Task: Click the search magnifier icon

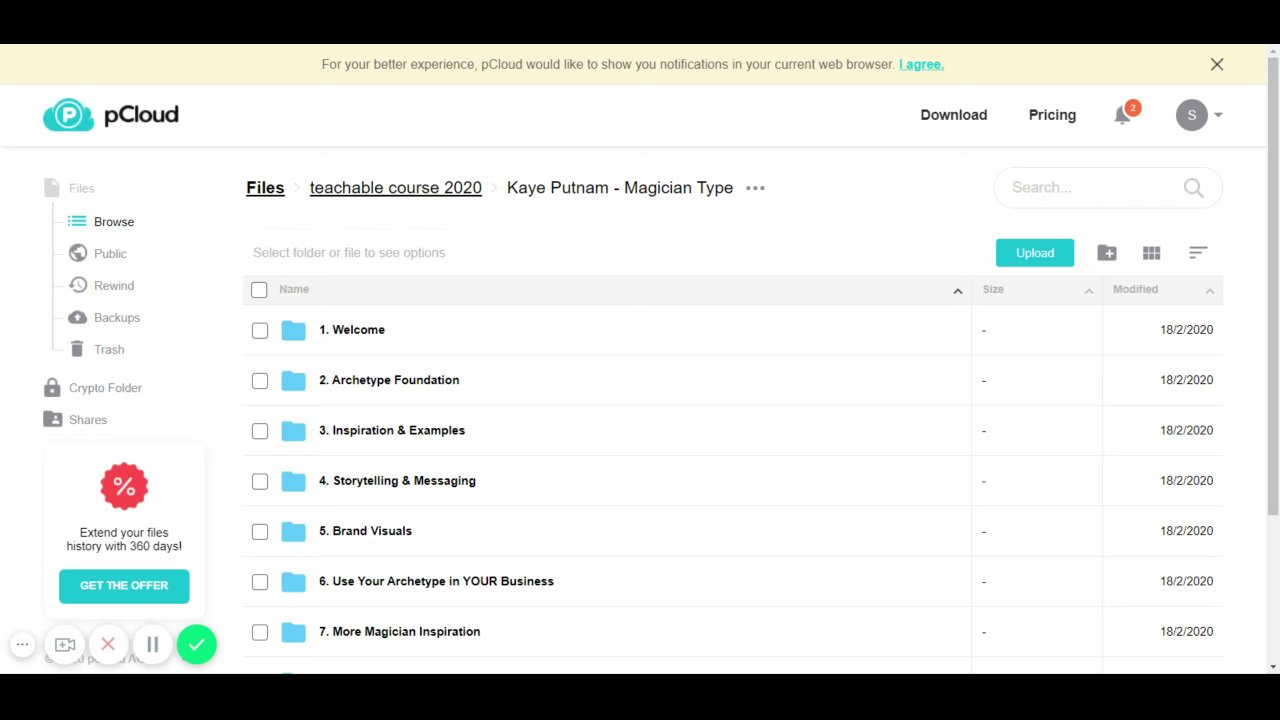Action: click(1193, 187)
